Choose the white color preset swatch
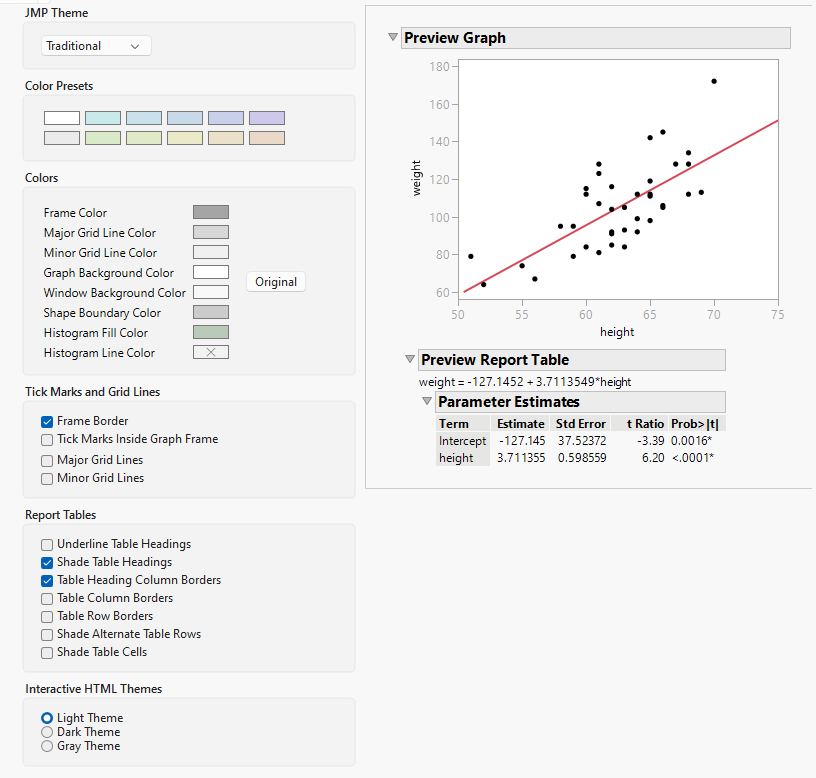This screenshot has height=778, width=816. (x=62, y=118)
